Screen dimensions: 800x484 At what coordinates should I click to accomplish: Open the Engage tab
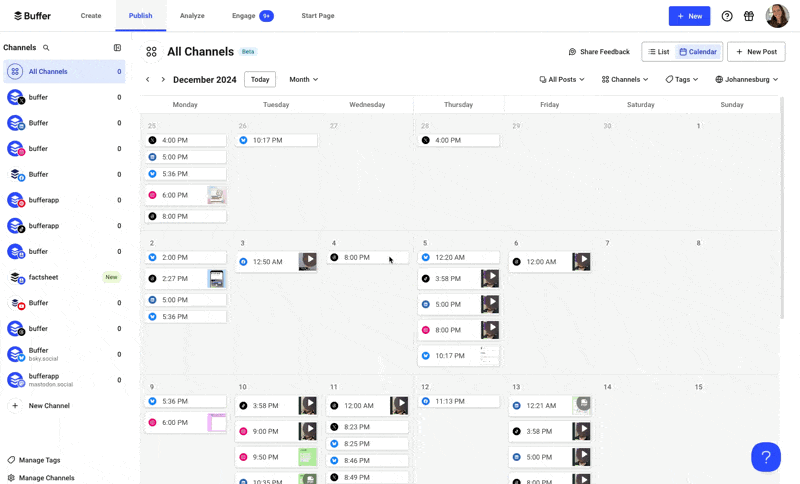pyautogui.click(x=253, y=16)
